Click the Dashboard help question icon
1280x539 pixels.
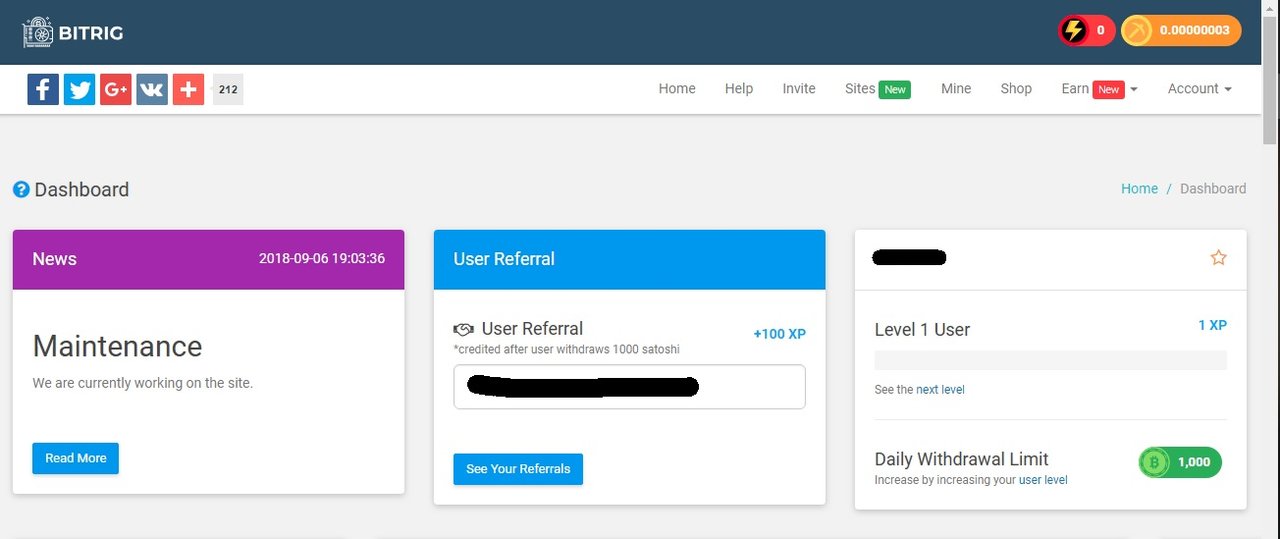[21, 189]
